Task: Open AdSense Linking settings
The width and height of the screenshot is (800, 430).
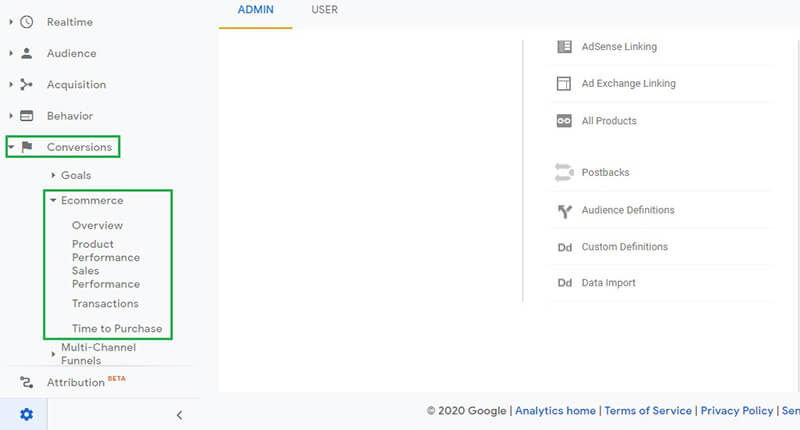Action: [619, 47]
